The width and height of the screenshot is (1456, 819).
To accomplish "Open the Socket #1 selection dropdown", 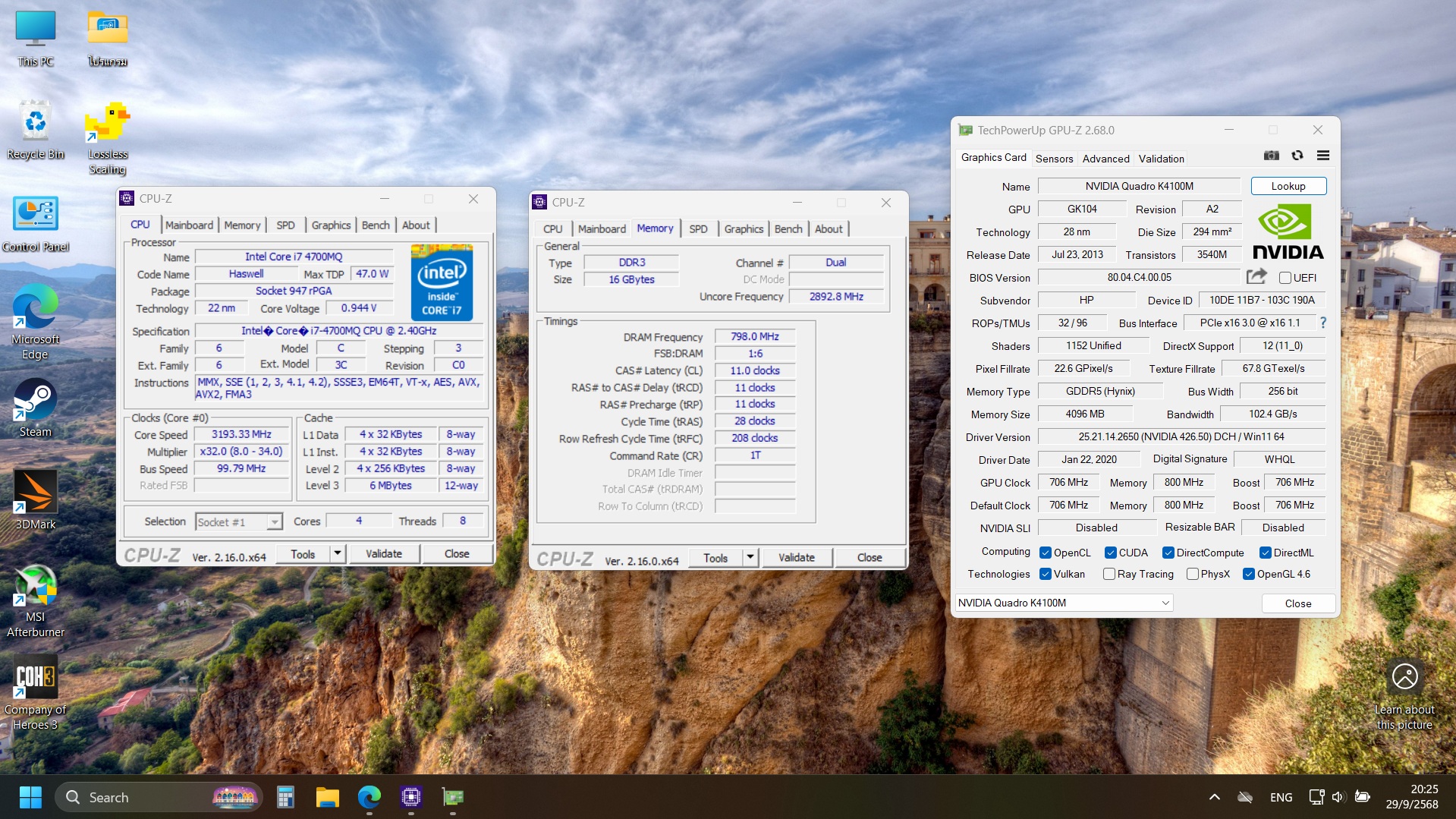I will [275, 522].
